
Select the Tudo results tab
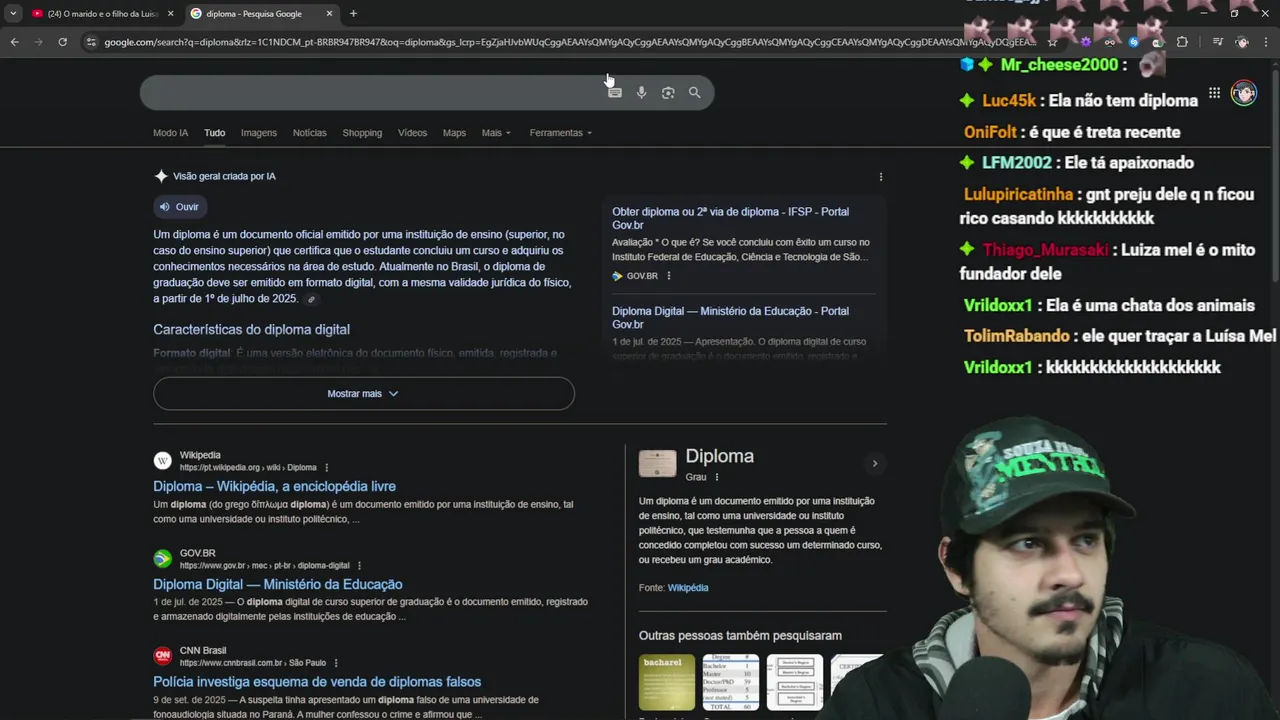[x=215, y=133]
